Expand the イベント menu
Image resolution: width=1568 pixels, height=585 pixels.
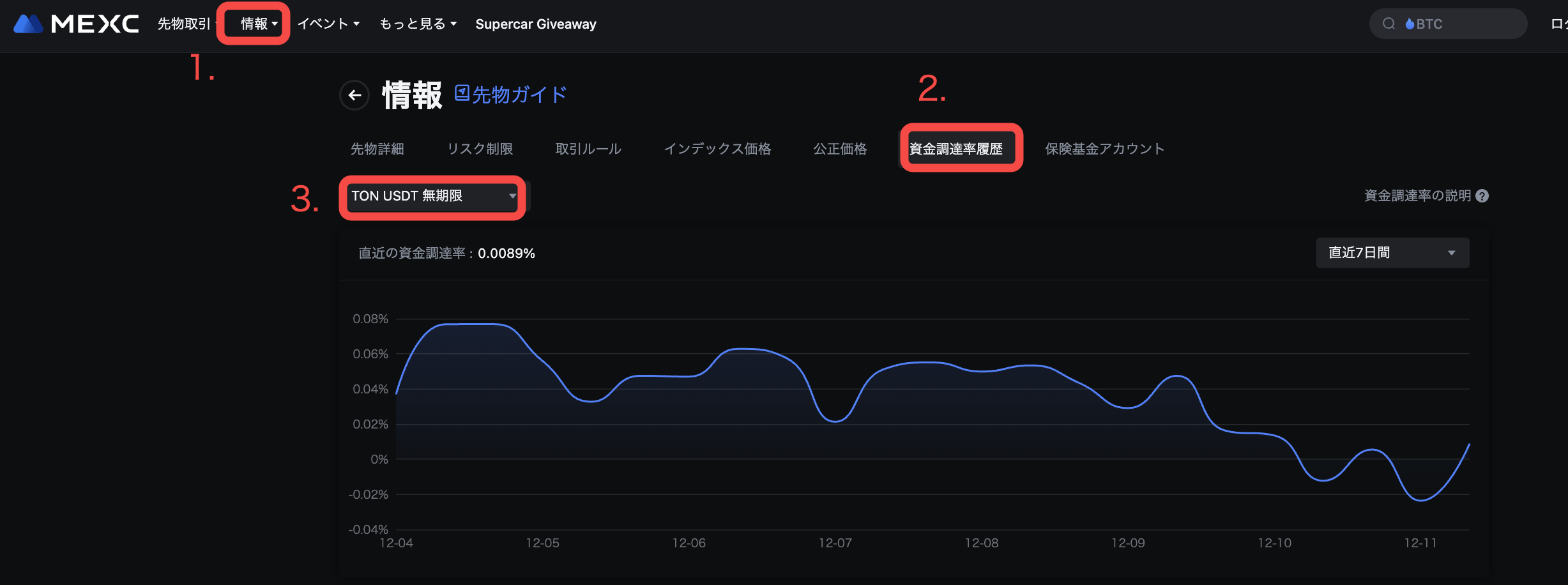(328, 24)
